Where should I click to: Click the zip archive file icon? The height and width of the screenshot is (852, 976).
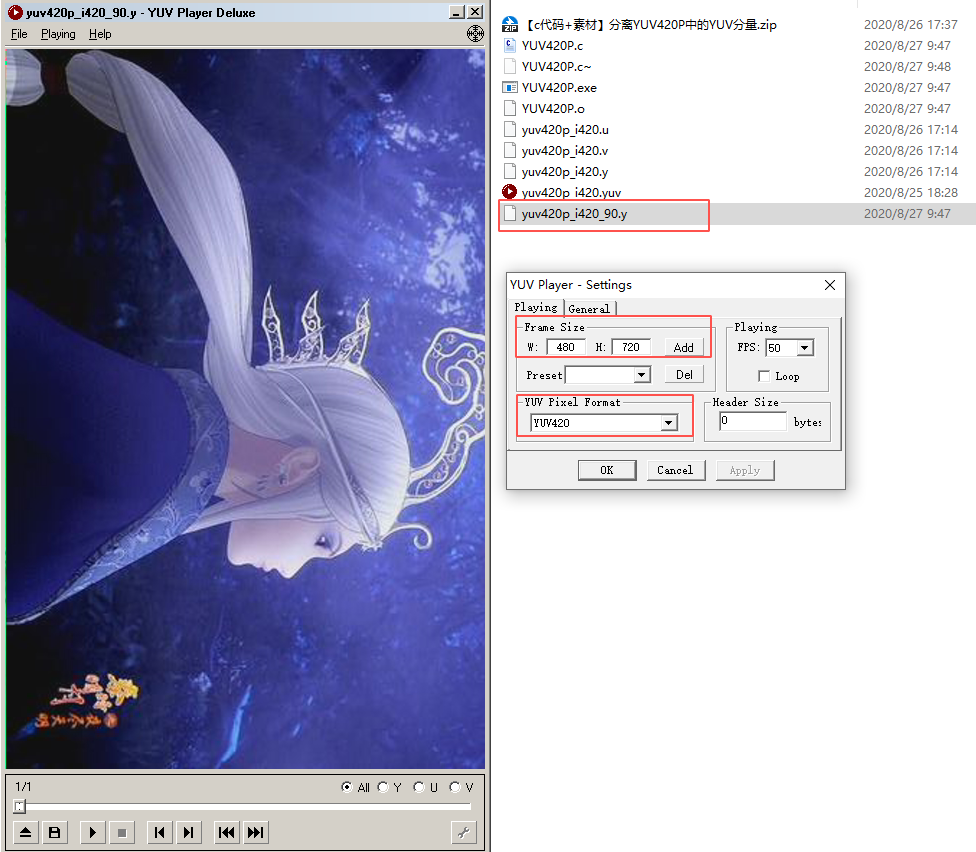510,24
